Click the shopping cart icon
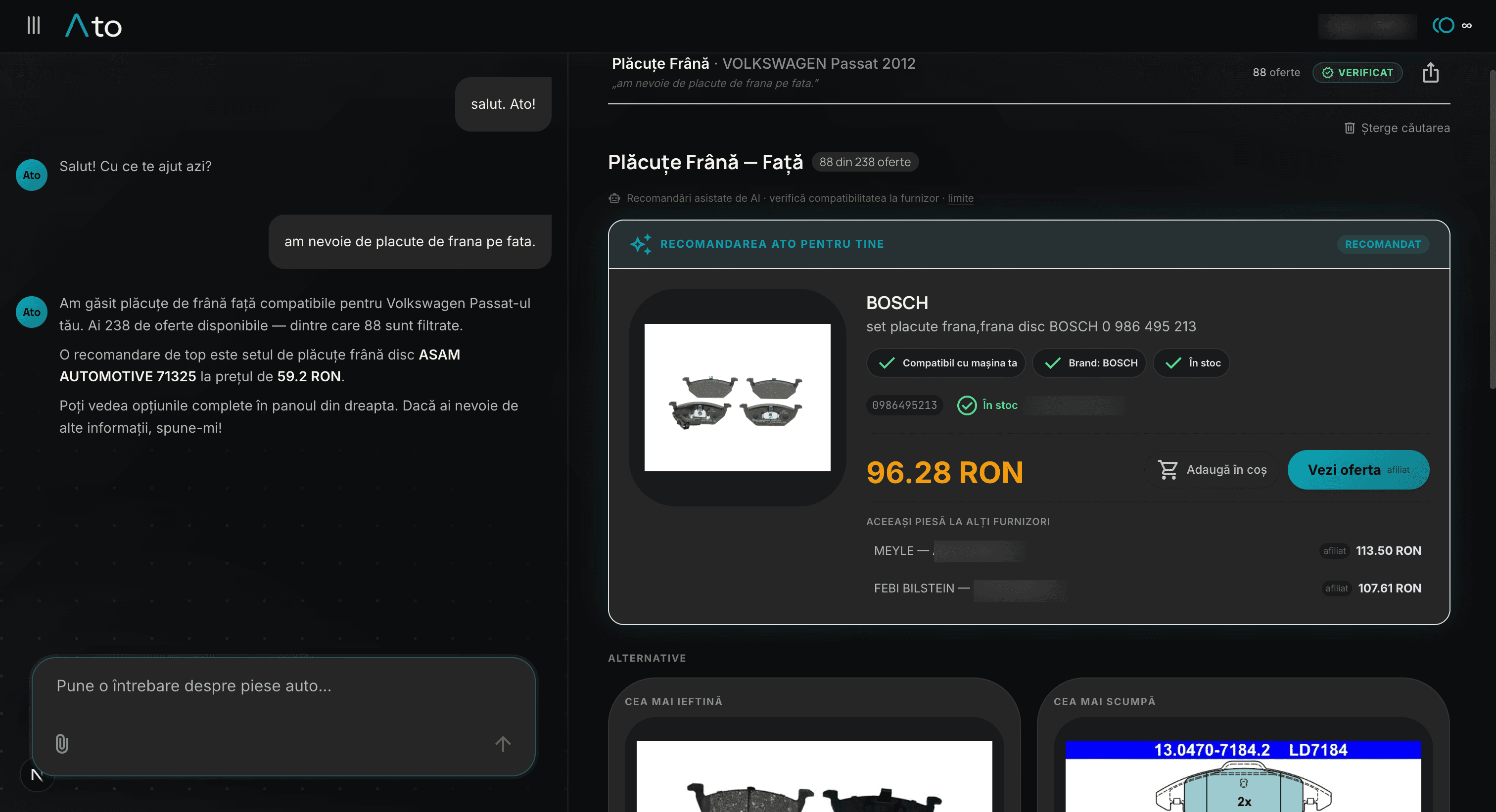This screenshot has width=1496, height=812. coord(1168,470)
